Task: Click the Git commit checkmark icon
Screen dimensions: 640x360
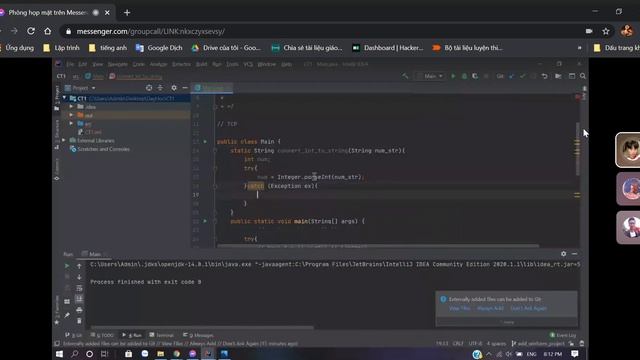Action: pyautogui.click(x=522, y=76)
